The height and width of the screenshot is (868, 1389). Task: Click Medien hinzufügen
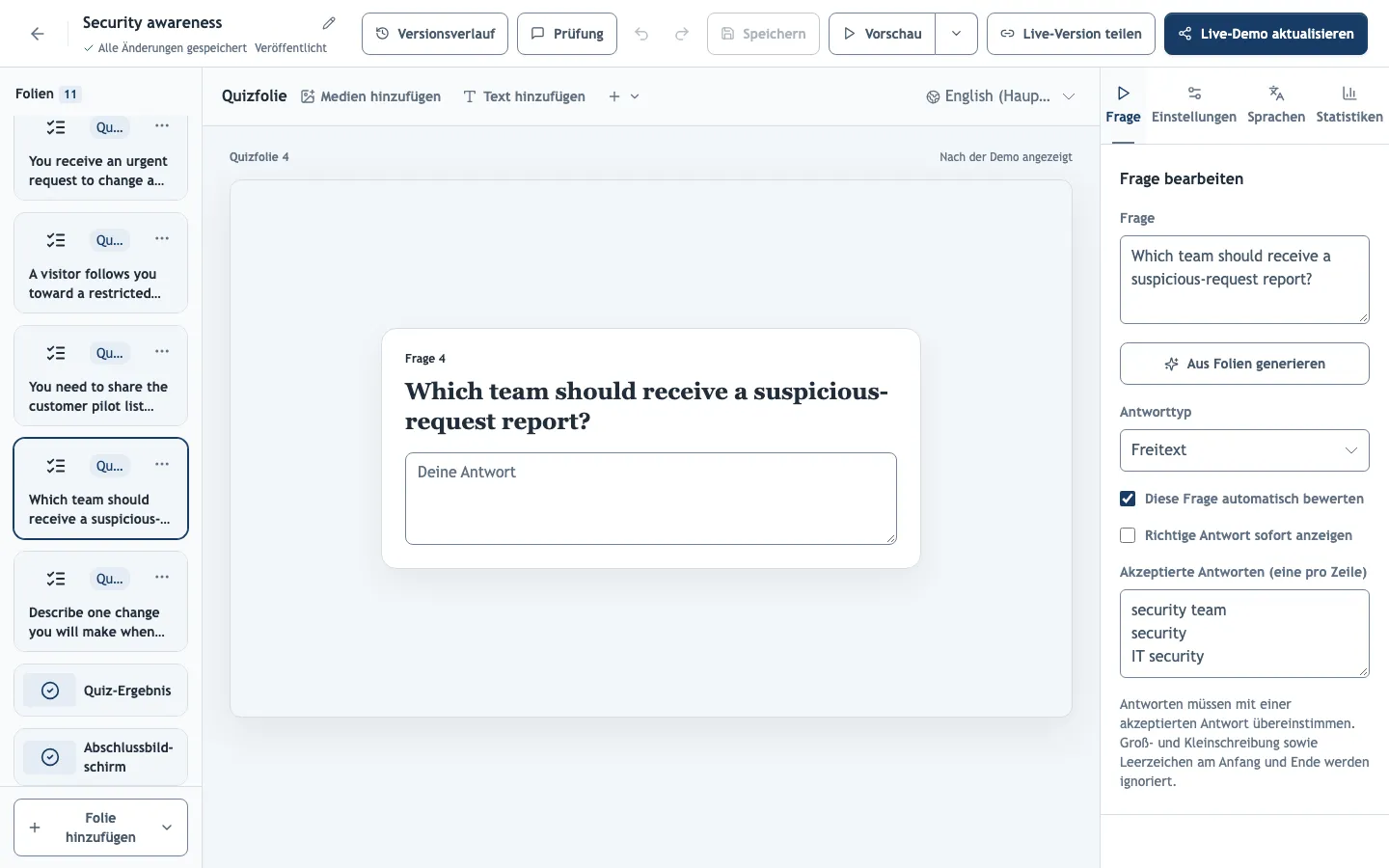371,96
